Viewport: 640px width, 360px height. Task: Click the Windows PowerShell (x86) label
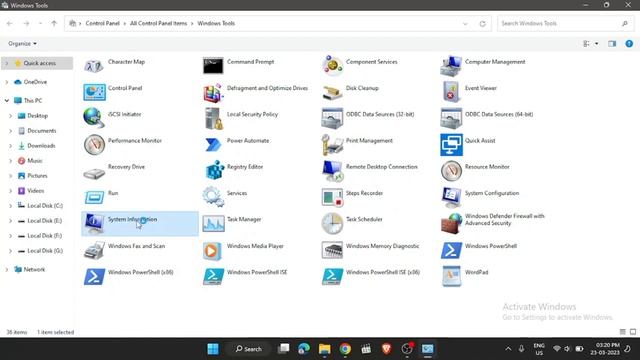(x=140, y=272)
